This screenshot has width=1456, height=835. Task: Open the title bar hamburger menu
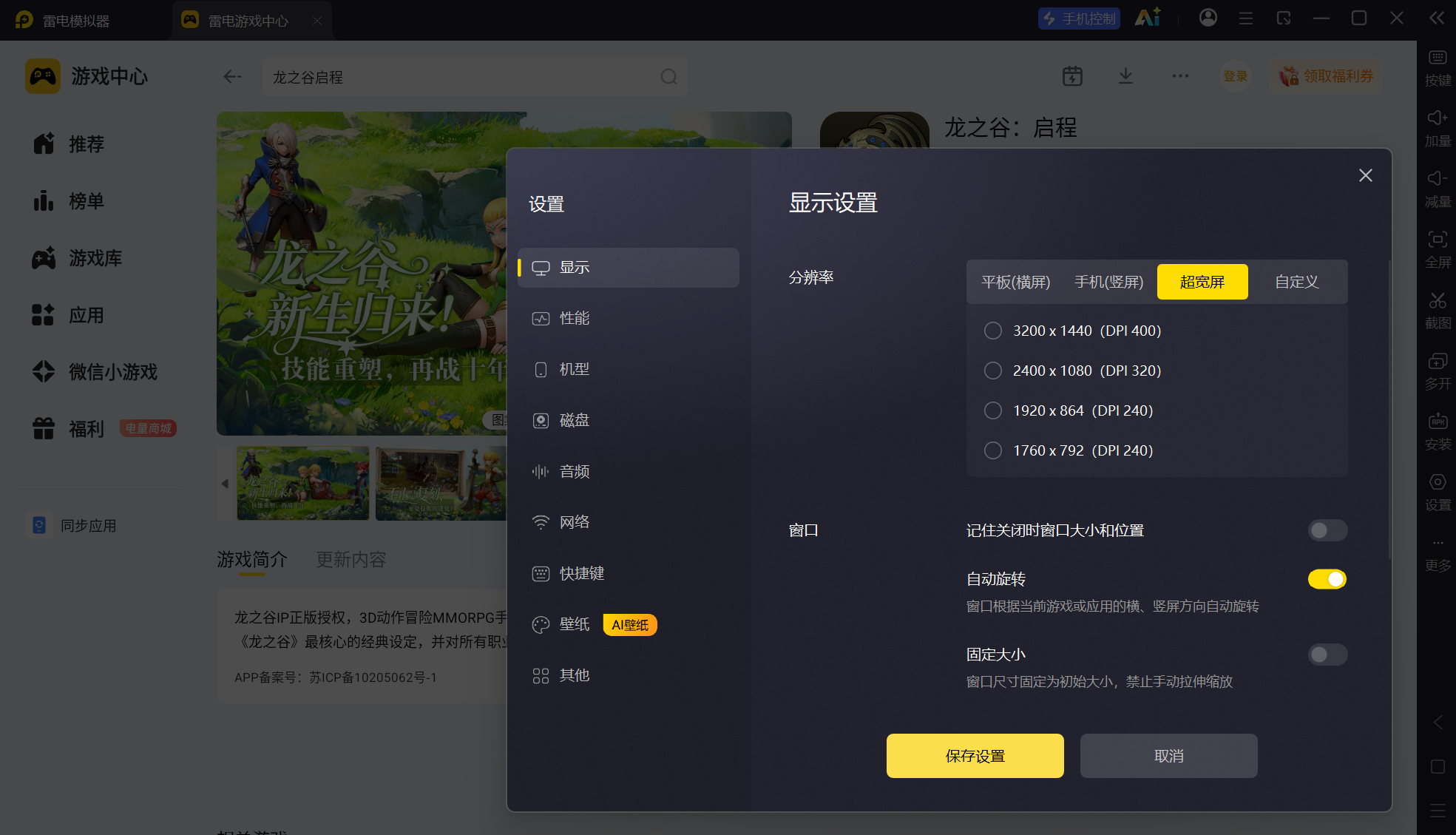point(1246,18)
